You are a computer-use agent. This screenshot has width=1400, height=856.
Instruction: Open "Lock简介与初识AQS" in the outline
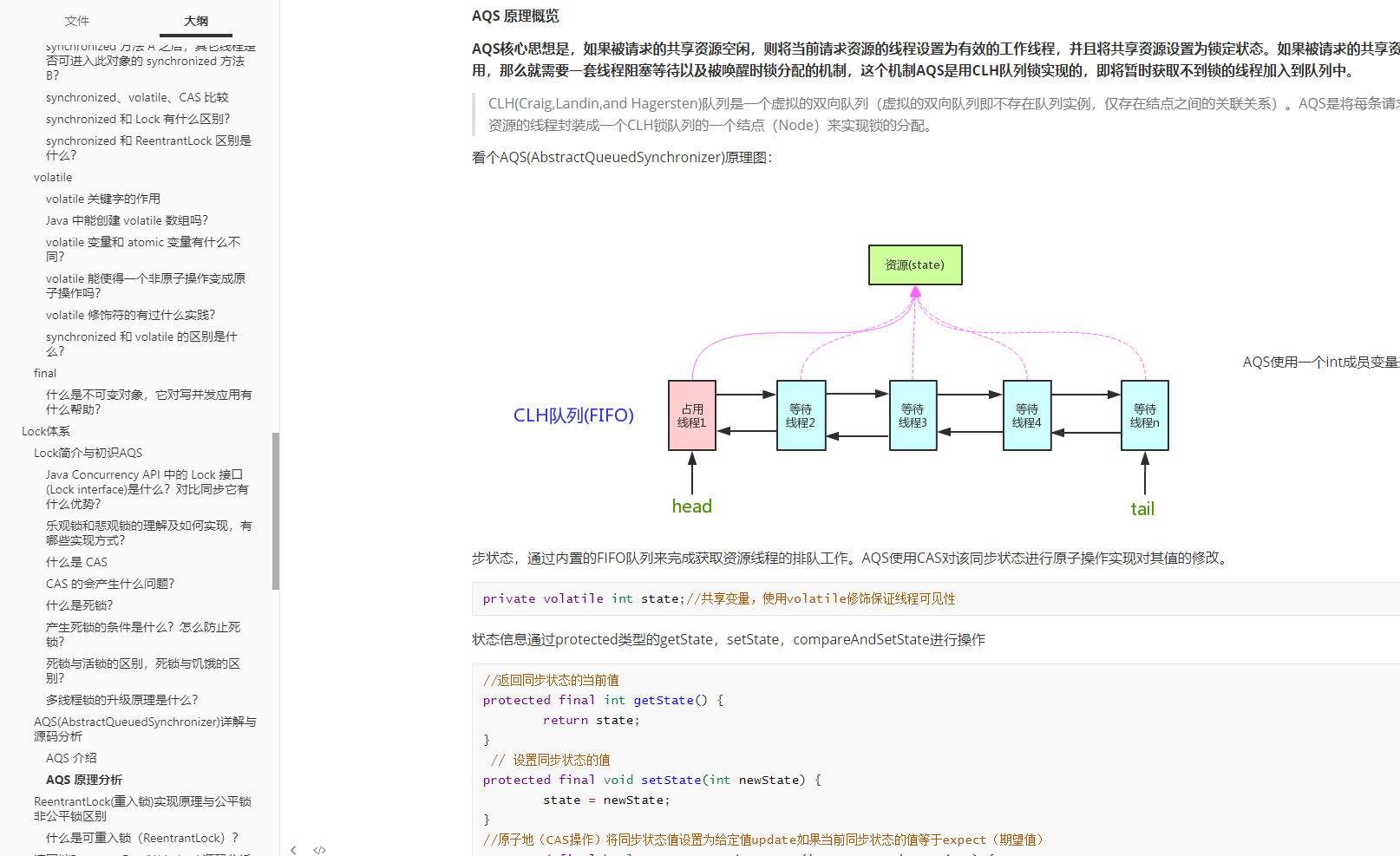click(x=88, y=452)
